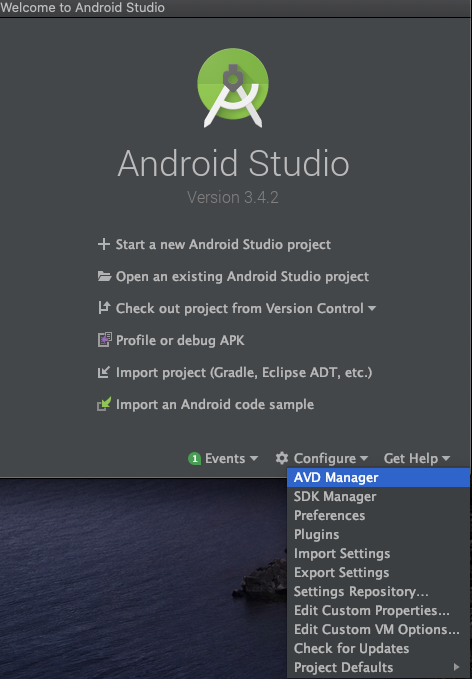Open the Events dropdown

click(231, 459)
